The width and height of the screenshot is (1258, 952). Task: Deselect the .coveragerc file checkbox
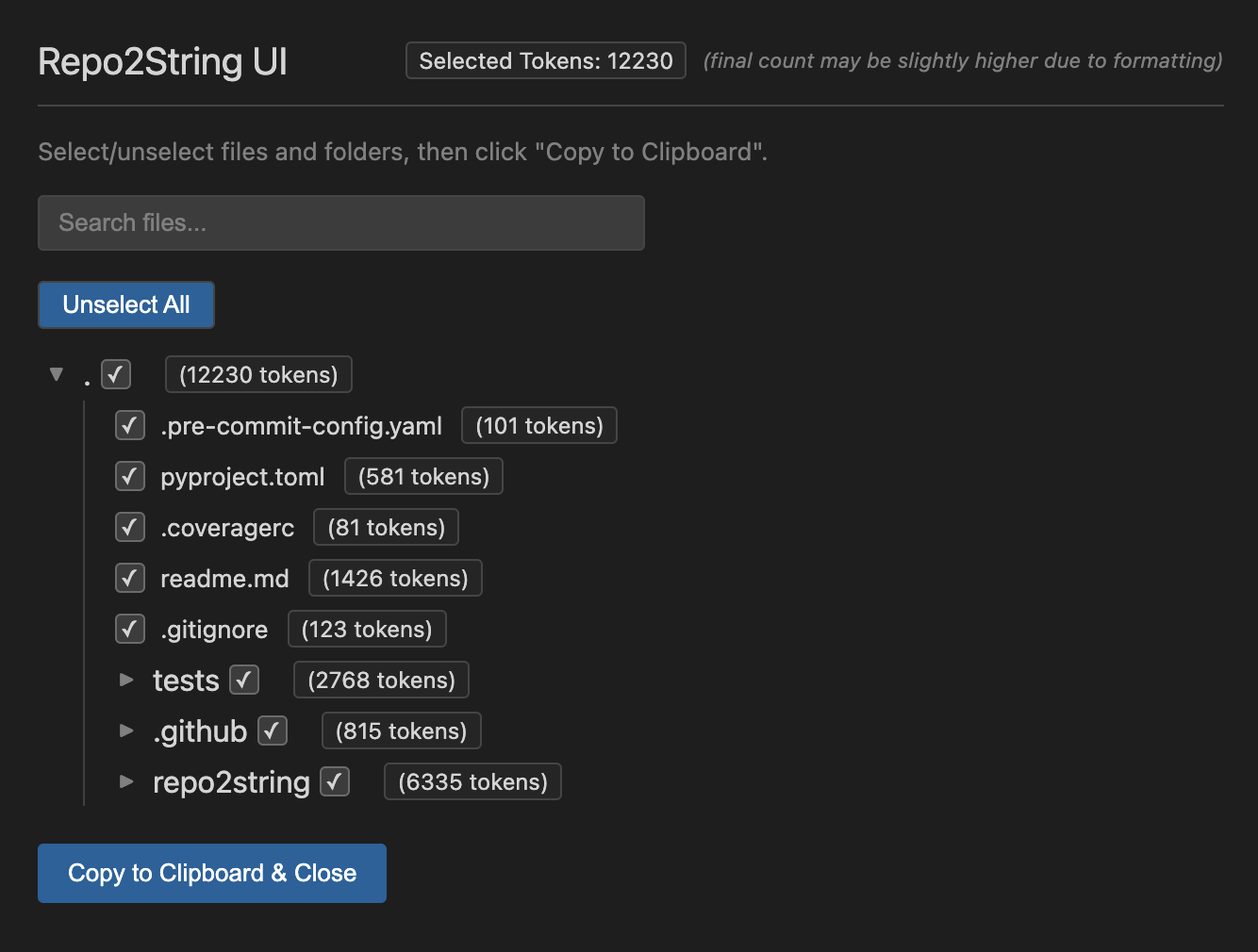tap(130, 527)
